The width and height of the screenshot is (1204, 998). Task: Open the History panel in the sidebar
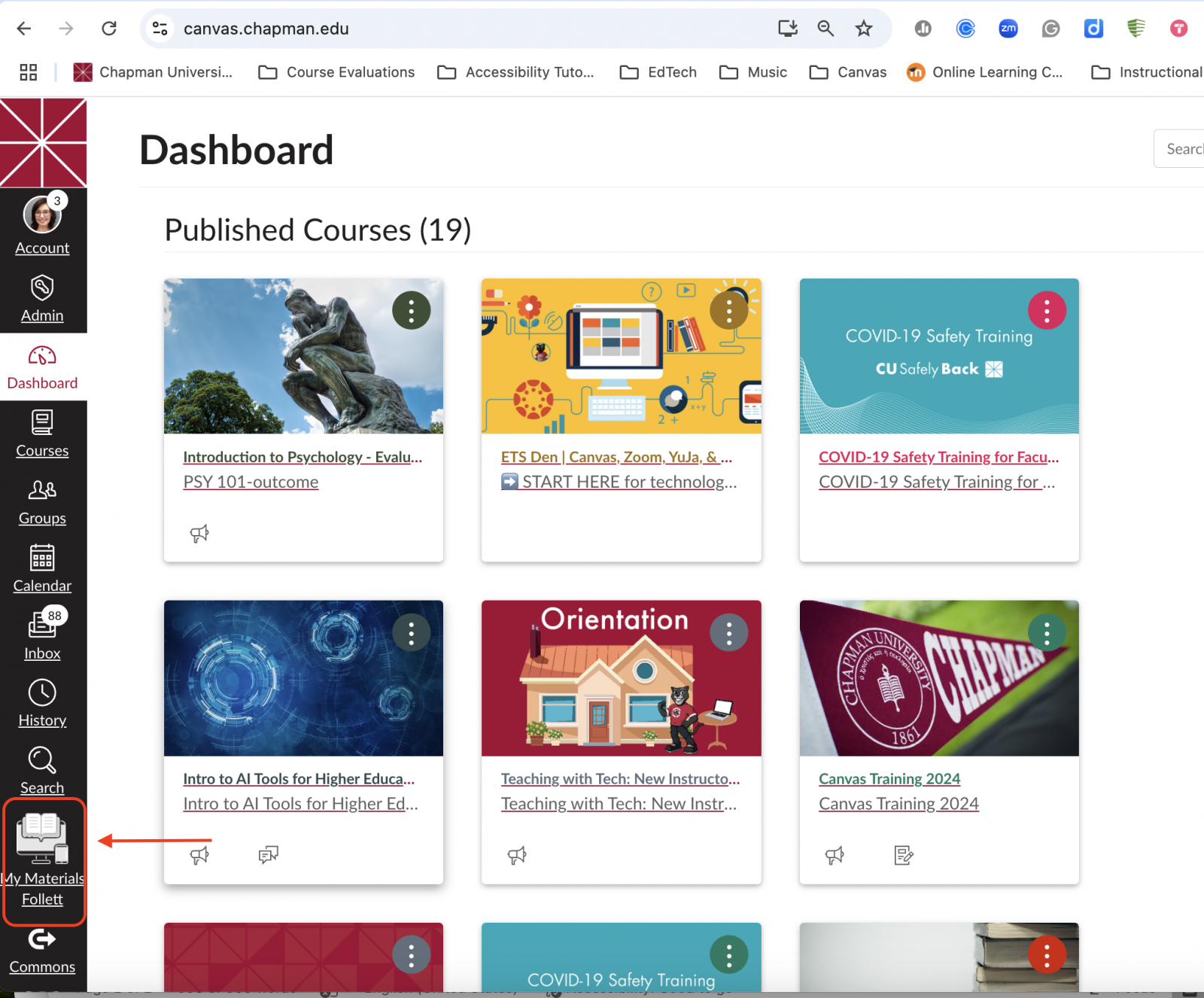[x=42, y=704]
